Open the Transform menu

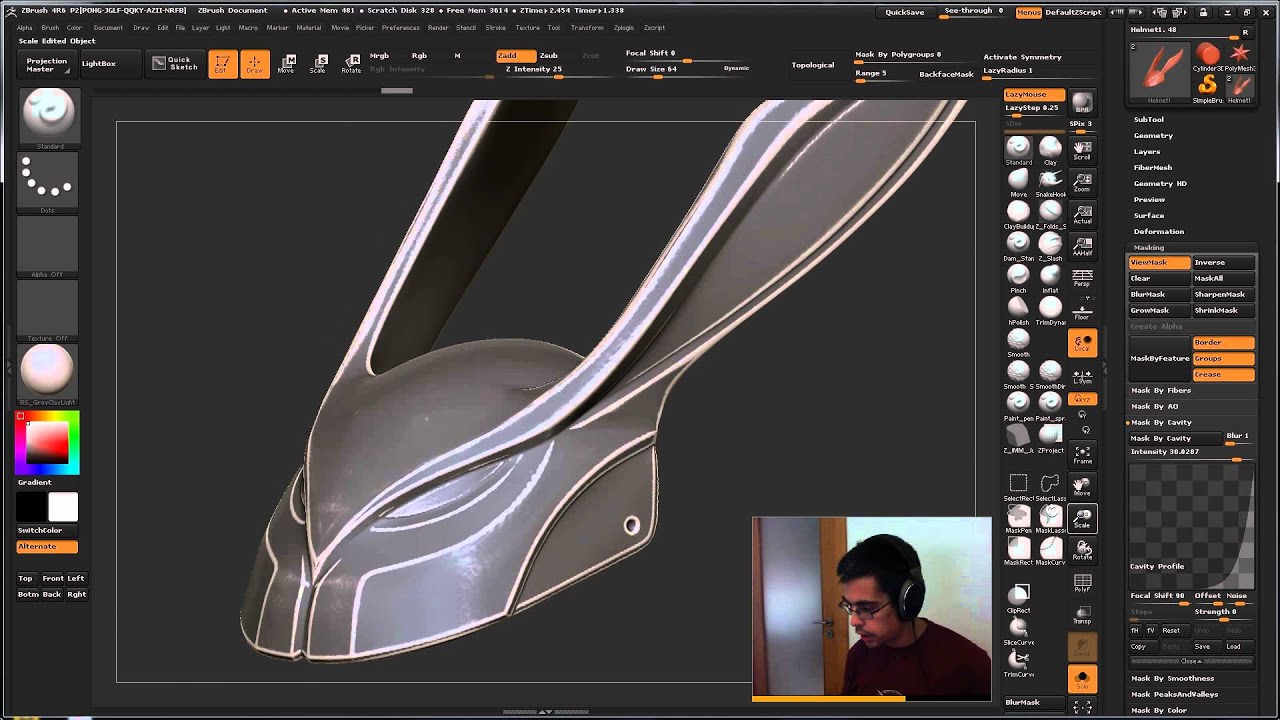point(587,27)
